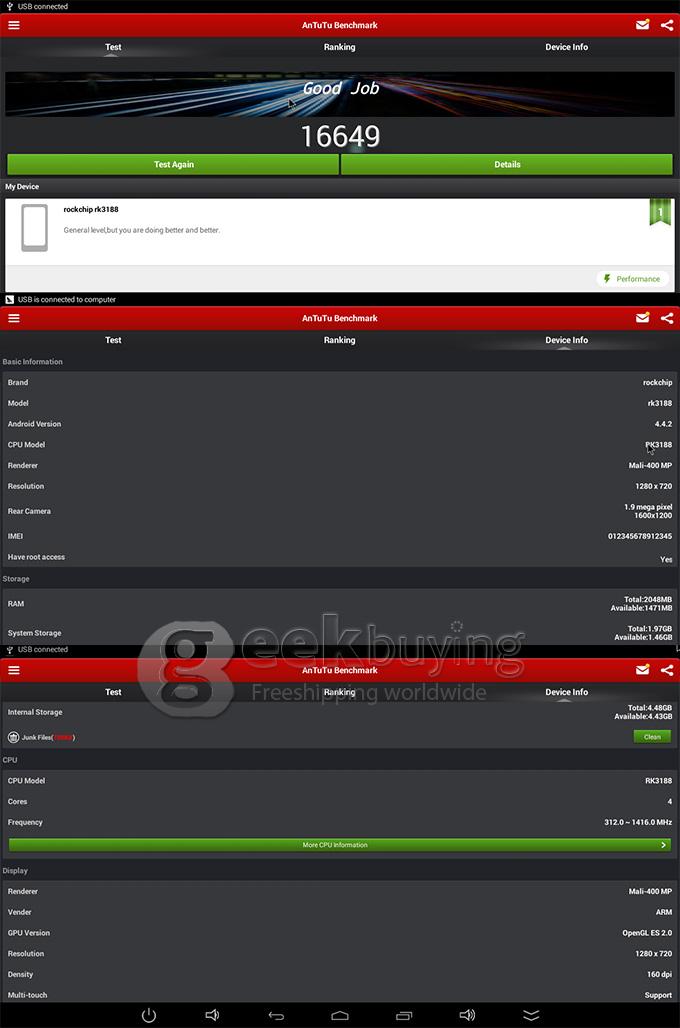680x1028 pixels.
Task: Tap the home icon in navigation bar
Action: 340,1016
